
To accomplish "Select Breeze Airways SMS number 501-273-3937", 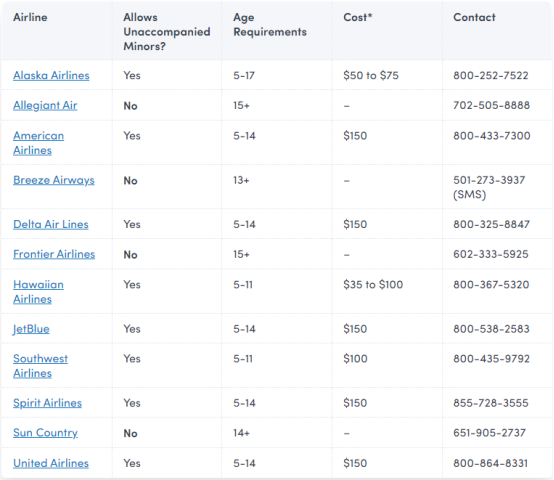I will (489, 180).
